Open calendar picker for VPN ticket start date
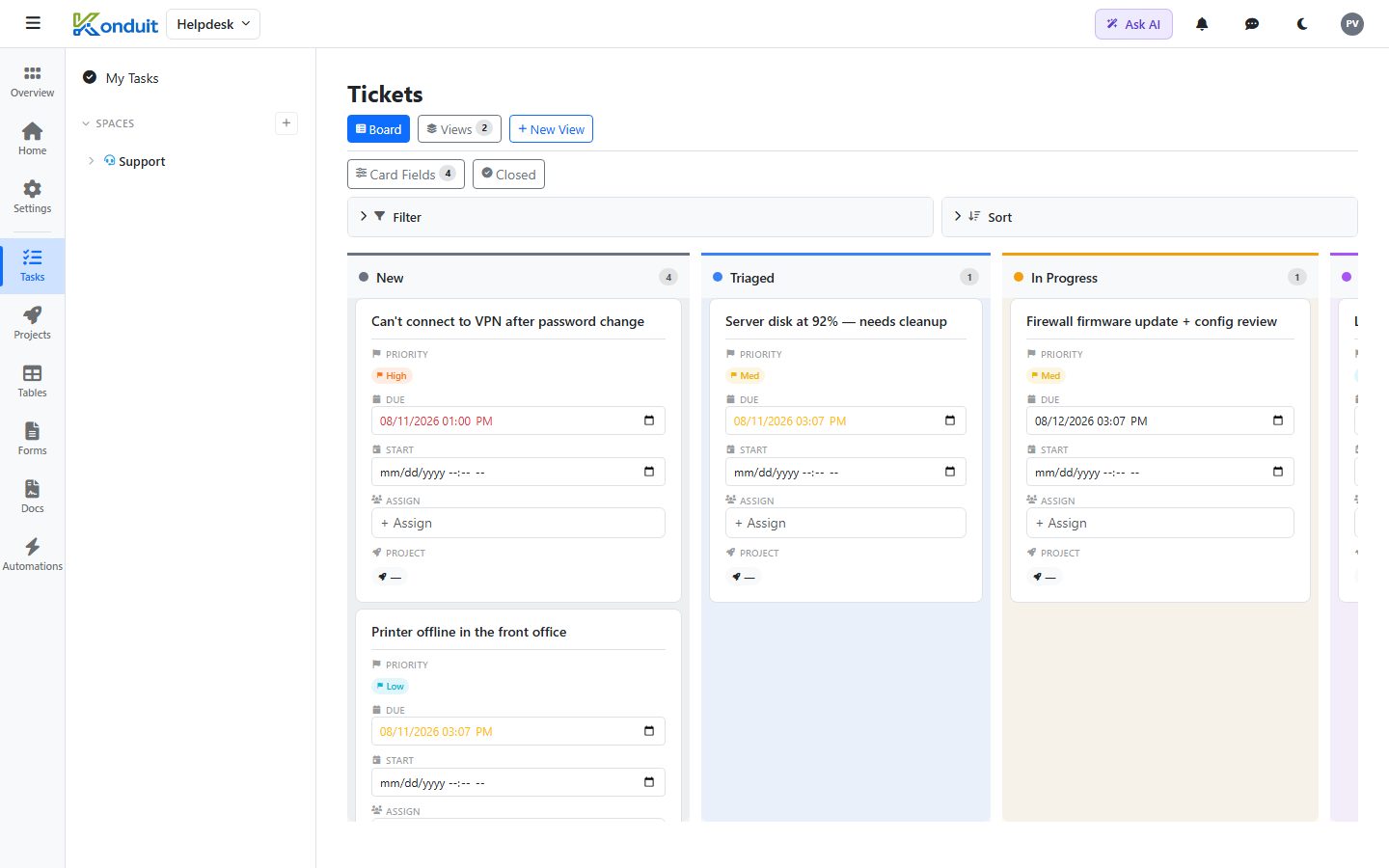1389x868 pixels. coord(649,472)
